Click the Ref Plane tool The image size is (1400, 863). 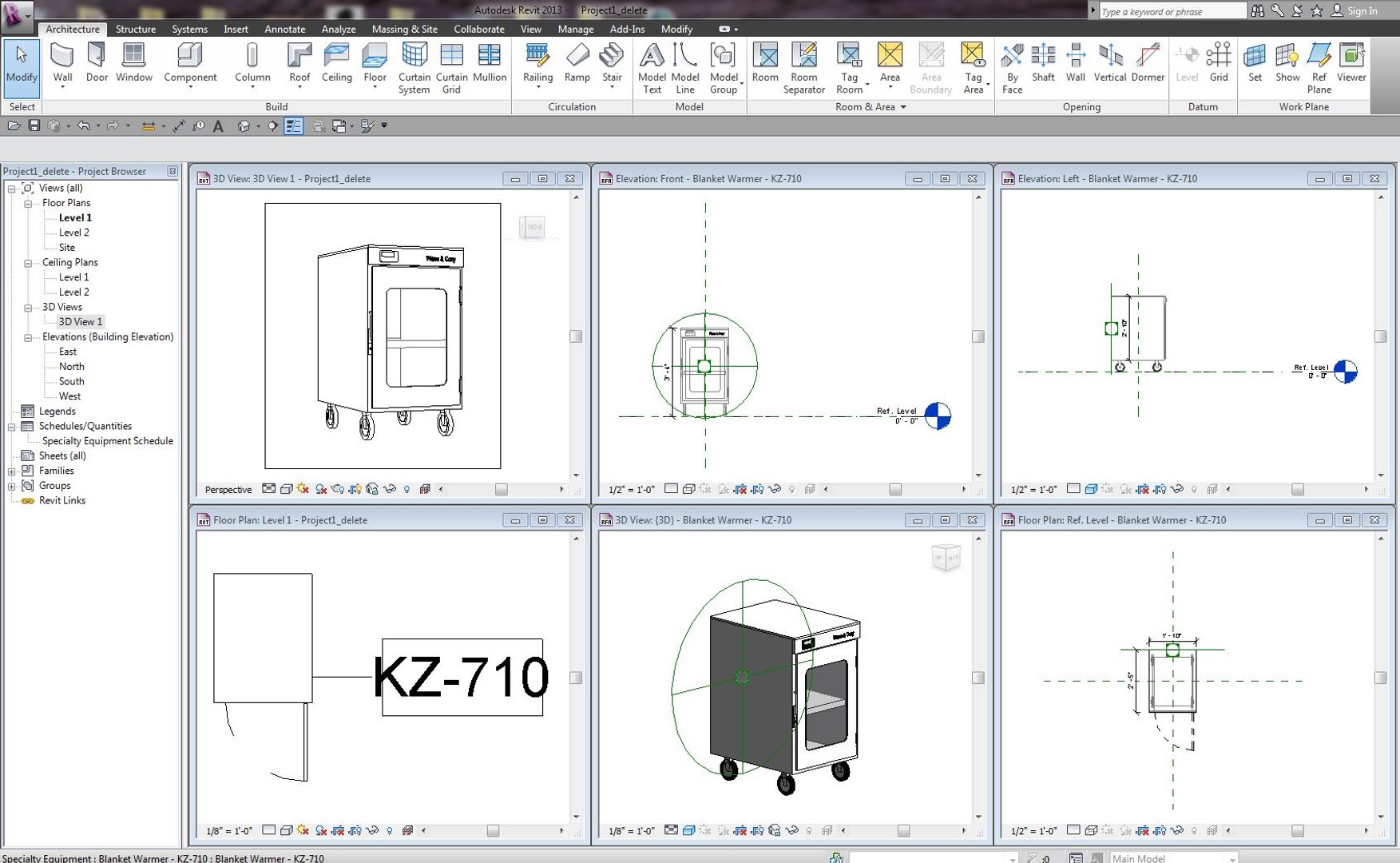1319,69
